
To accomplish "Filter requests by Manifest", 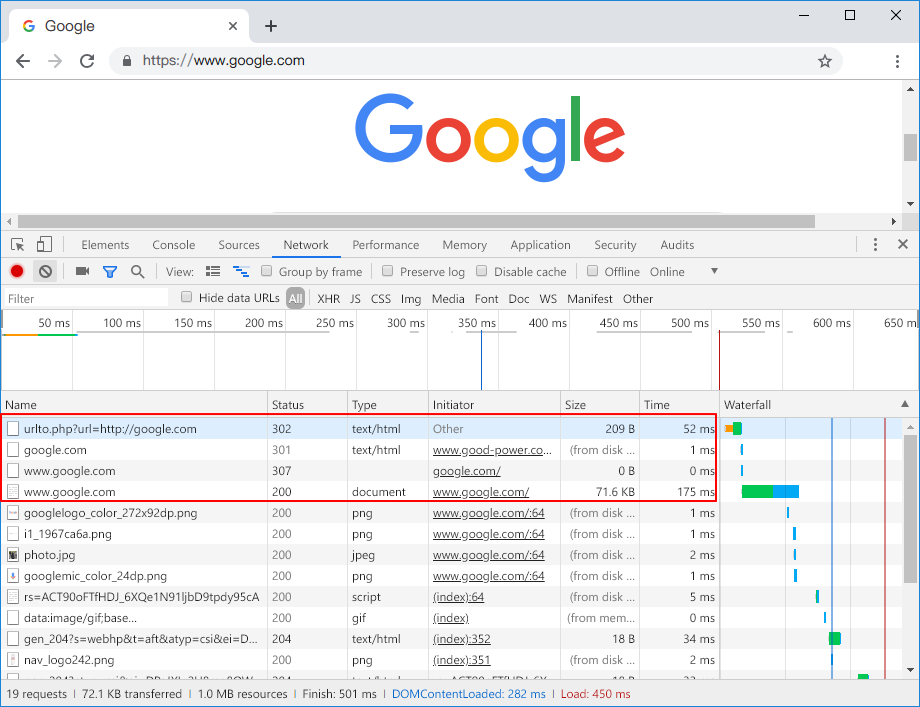I will click(590, 299).
